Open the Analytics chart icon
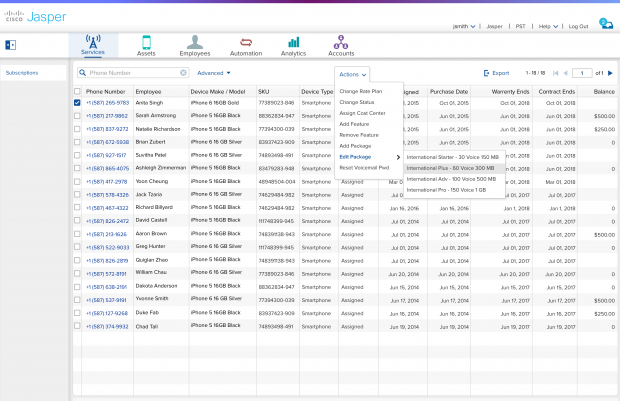 (x=293, y=42)
